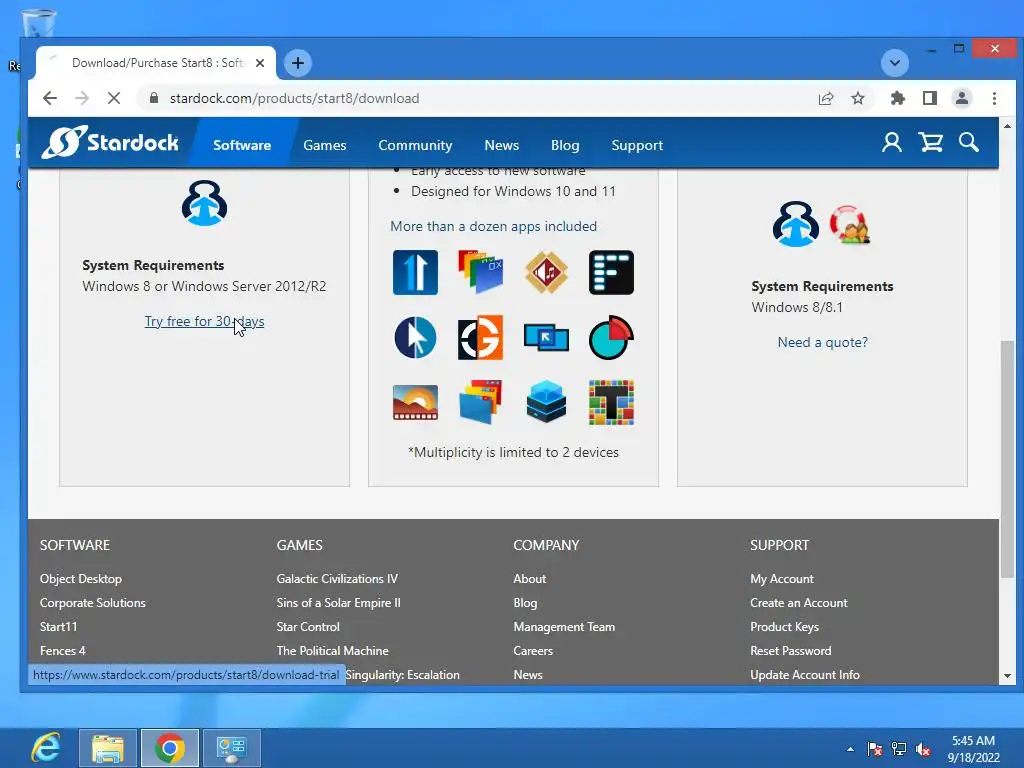Open the Chrome profile avatar
1024x768 pixels.
pos(962,98)
